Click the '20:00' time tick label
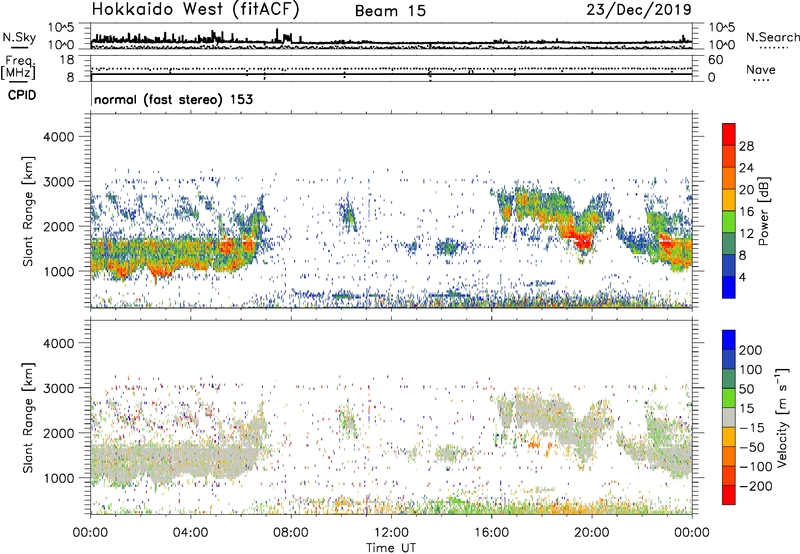The image size is (800, 554). pyautogui.click(x=592, y=533)
